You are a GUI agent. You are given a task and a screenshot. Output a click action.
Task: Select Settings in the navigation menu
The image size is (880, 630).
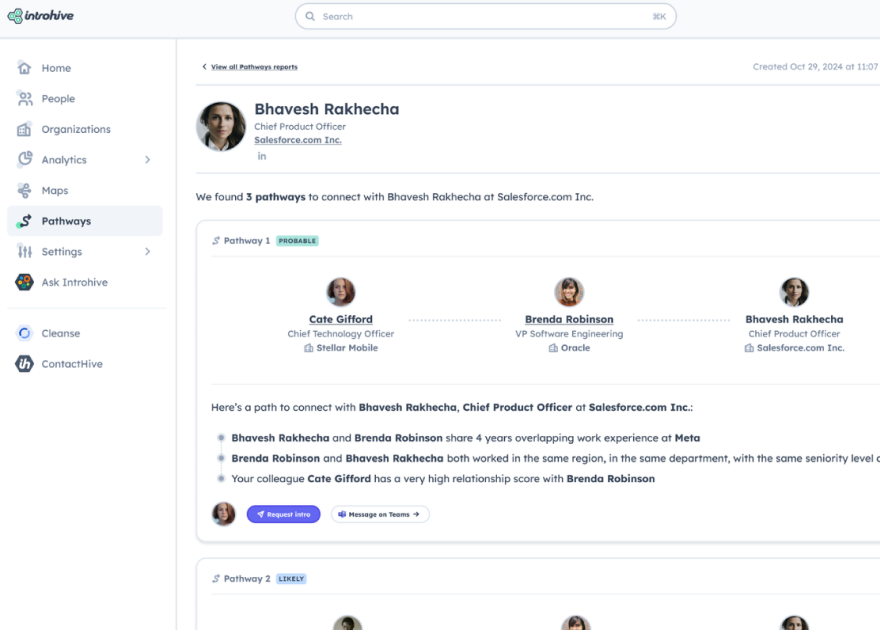tap(62, 251)
